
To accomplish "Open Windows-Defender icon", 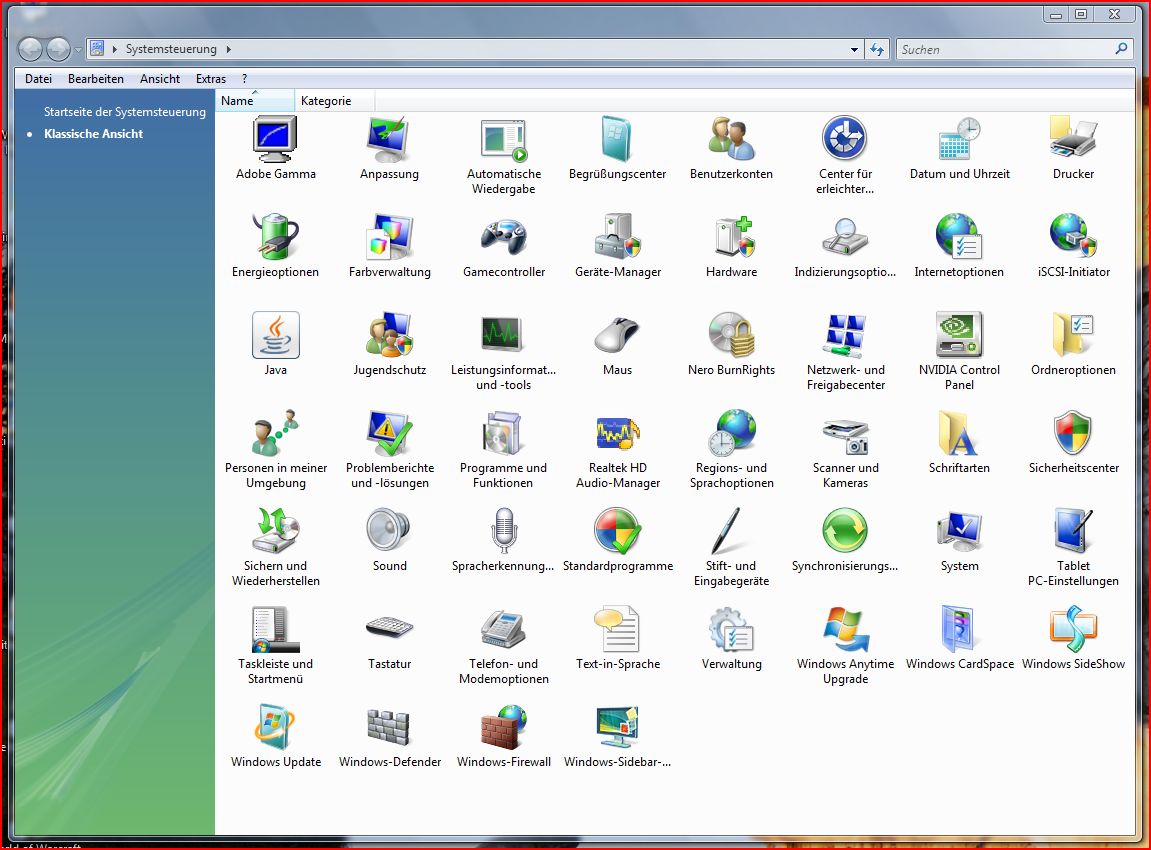I will tap(389, 727).
